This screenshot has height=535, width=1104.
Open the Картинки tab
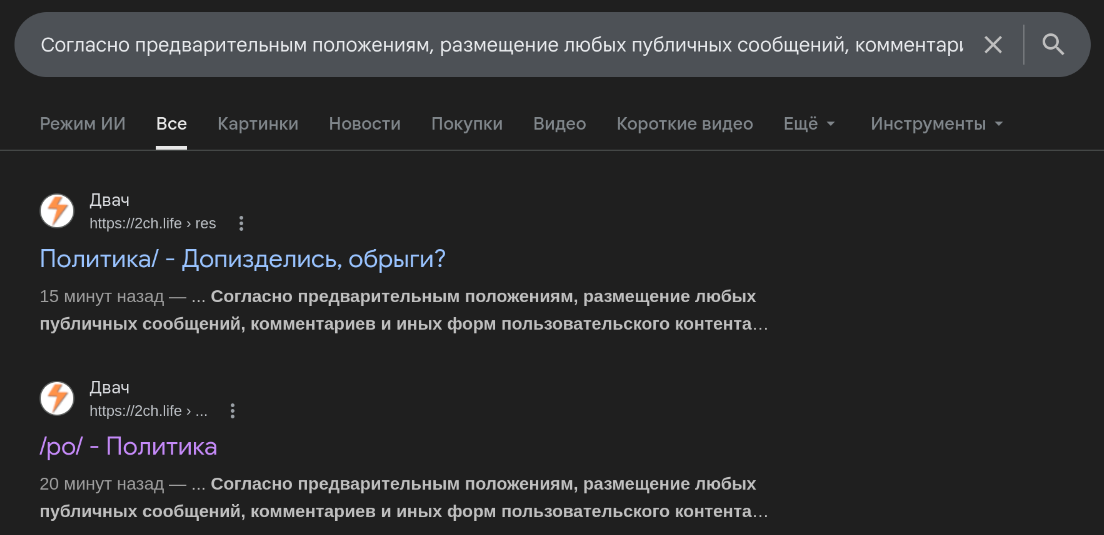258,124
